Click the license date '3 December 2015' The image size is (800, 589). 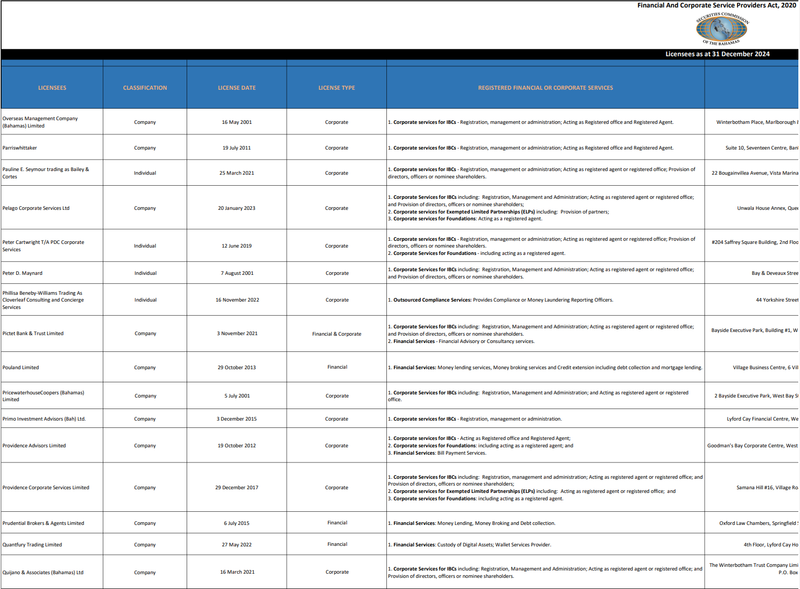[237, 419]
